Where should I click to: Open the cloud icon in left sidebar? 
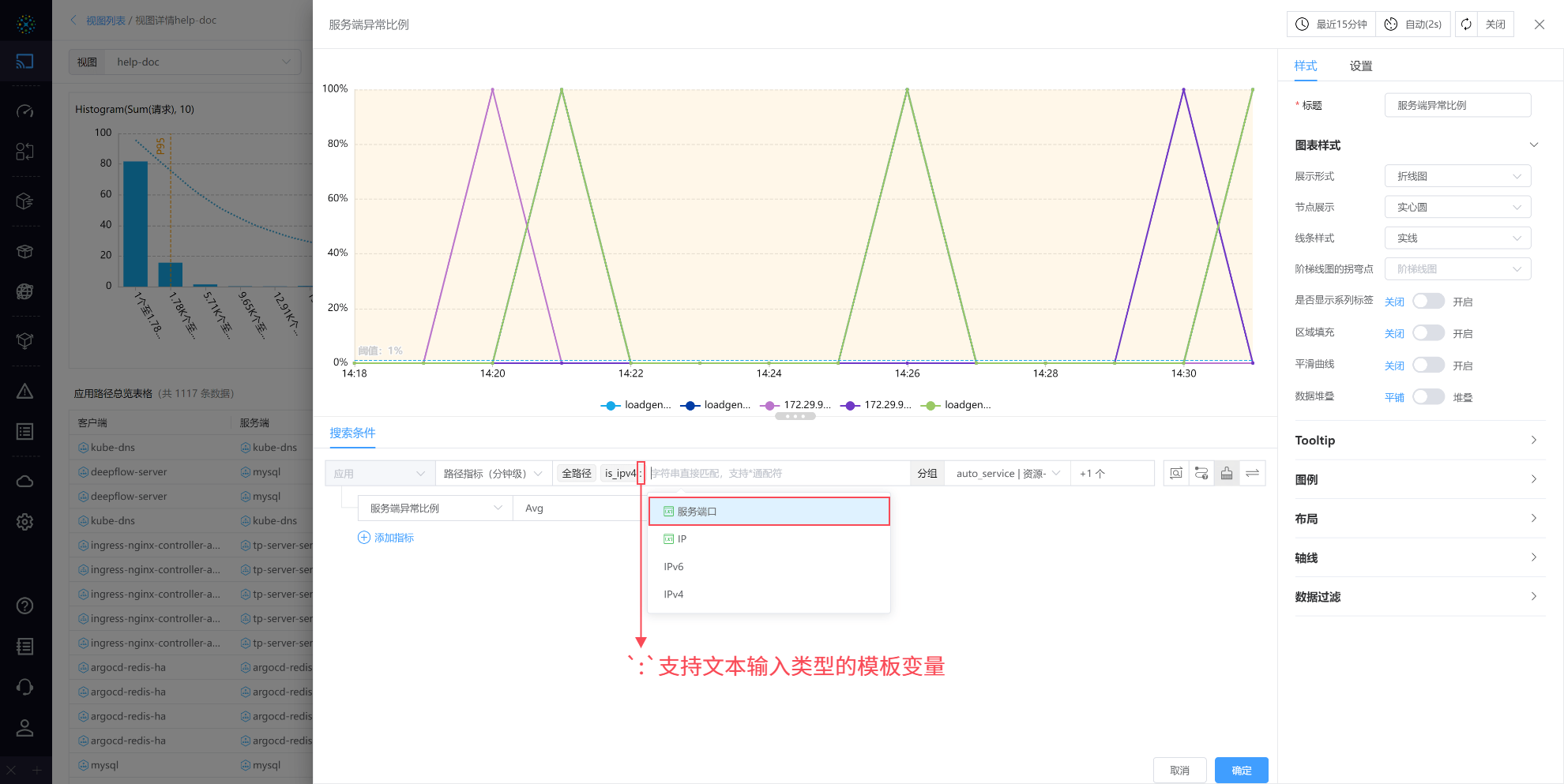(25, 481)
